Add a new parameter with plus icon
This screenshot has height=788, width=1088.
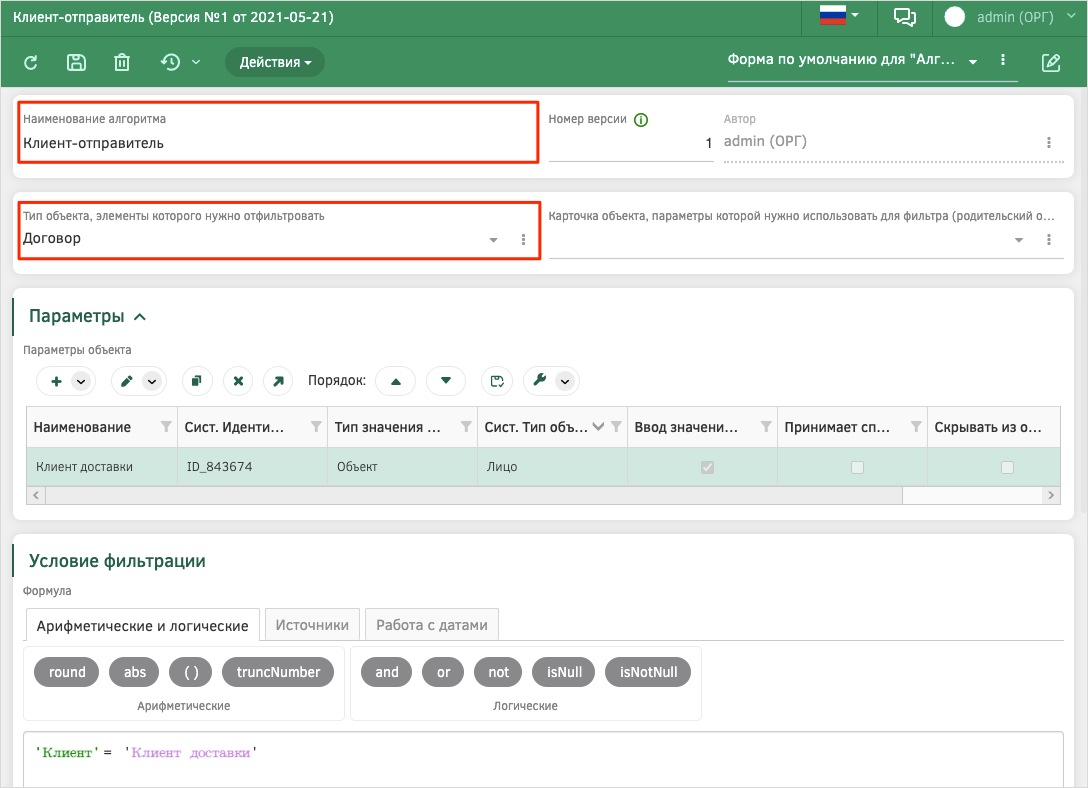click(56, 381)
